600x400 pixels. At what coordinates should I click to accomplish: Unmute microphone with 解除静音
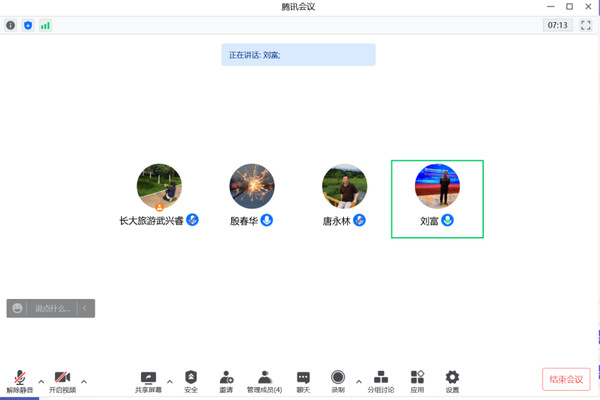[x=20, y=382]
